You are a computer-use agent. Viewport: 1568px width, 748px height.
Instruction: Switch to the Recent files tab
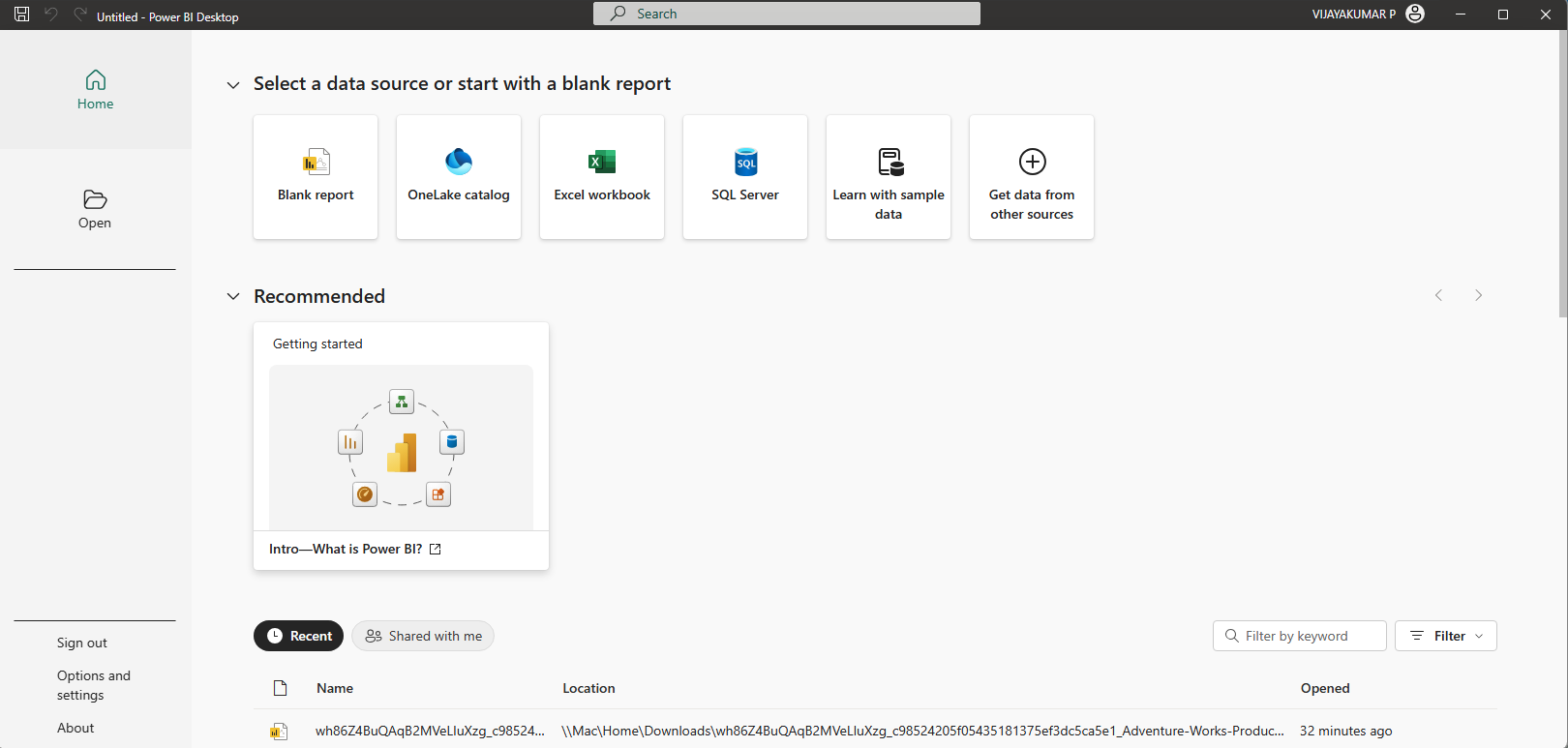coord(298,636)
